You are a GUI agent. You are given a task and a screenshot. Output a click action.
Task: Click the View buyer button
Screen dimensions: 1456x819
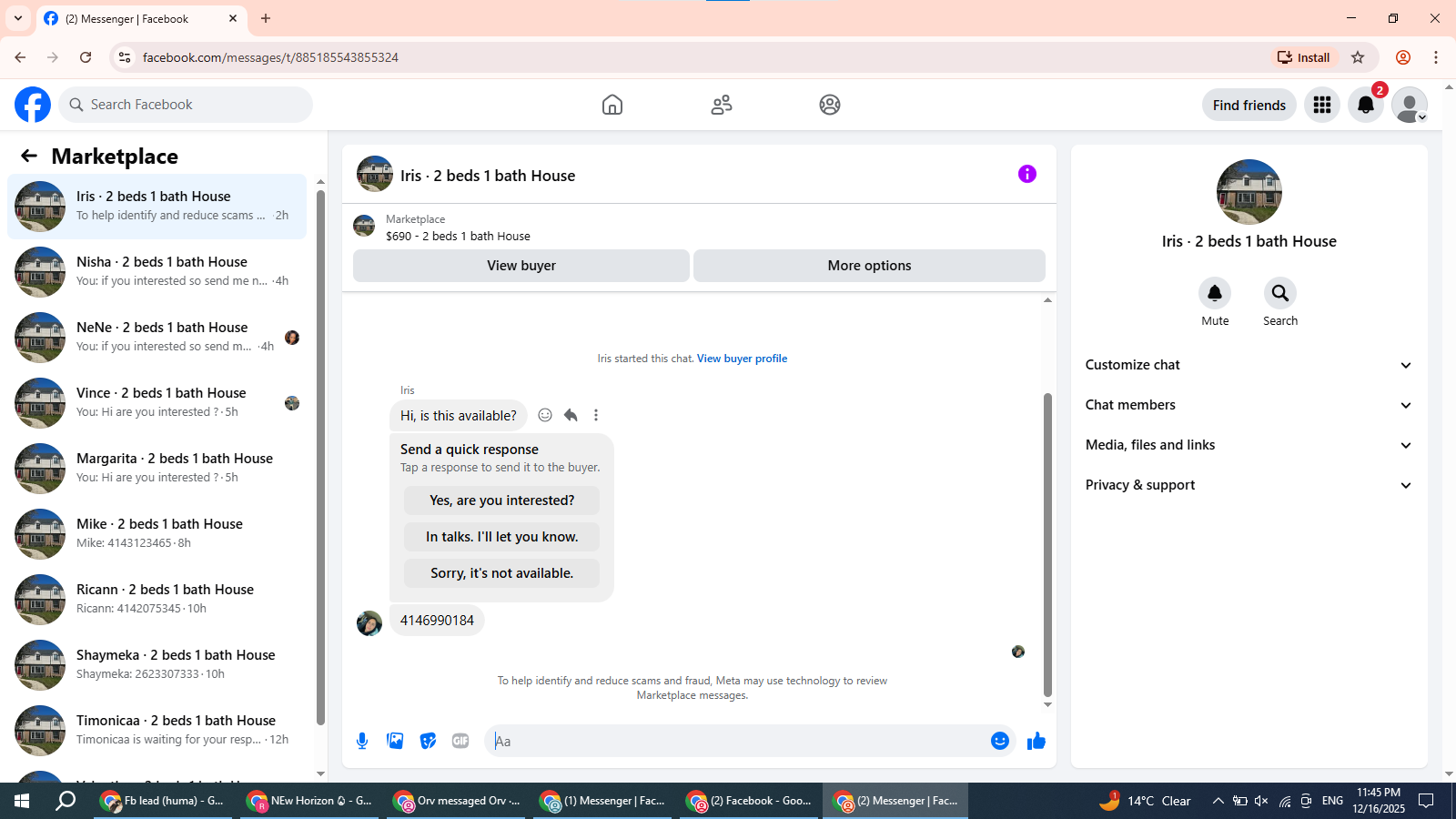point(521,266)
